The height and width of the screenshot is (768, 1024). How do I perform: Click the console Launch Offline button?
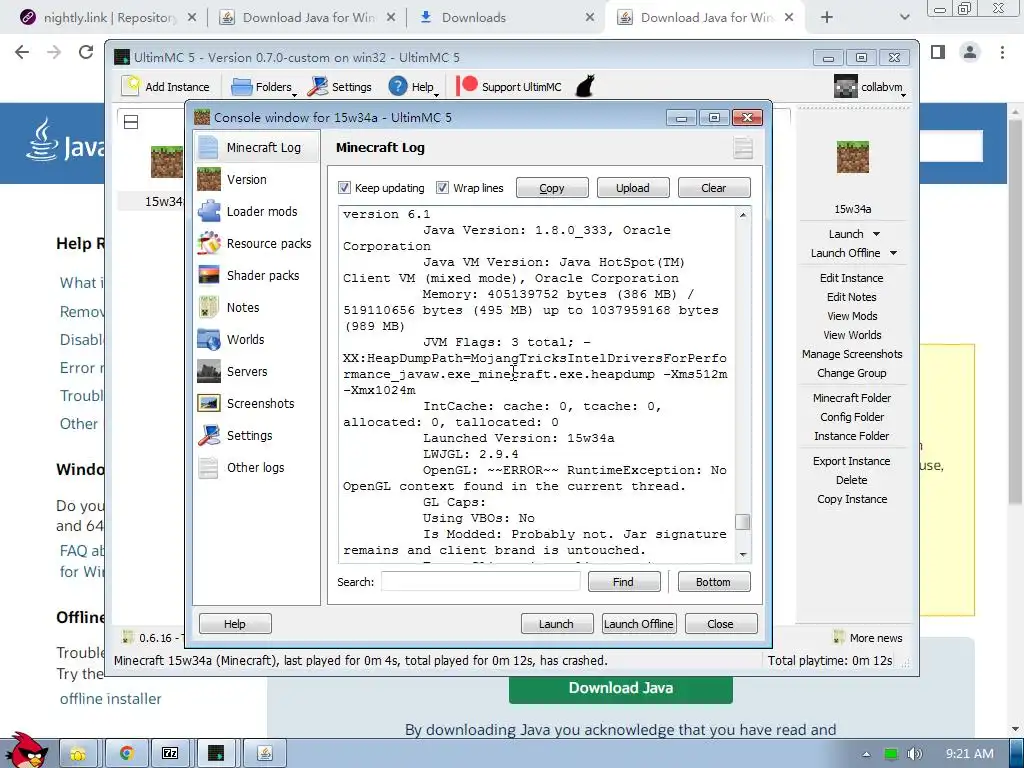tap(638, 624)
